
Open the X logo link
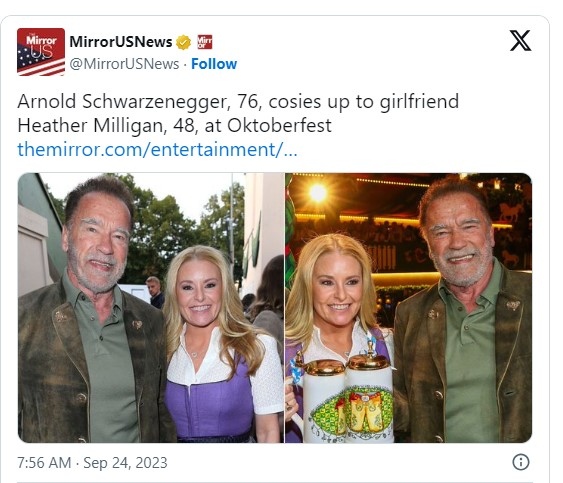tap(520, 41)
